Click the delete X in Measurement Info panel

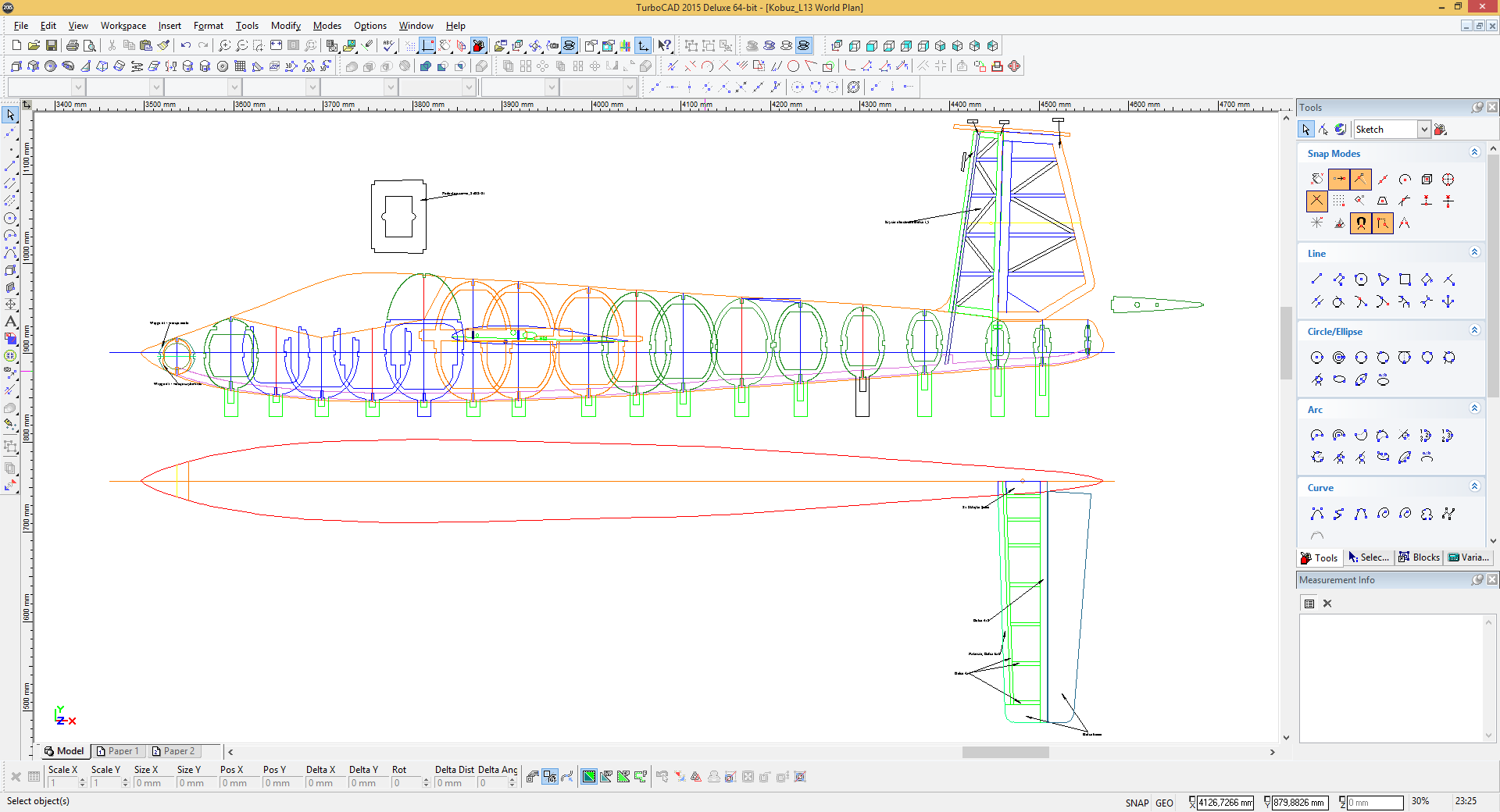pos(1327,604)
